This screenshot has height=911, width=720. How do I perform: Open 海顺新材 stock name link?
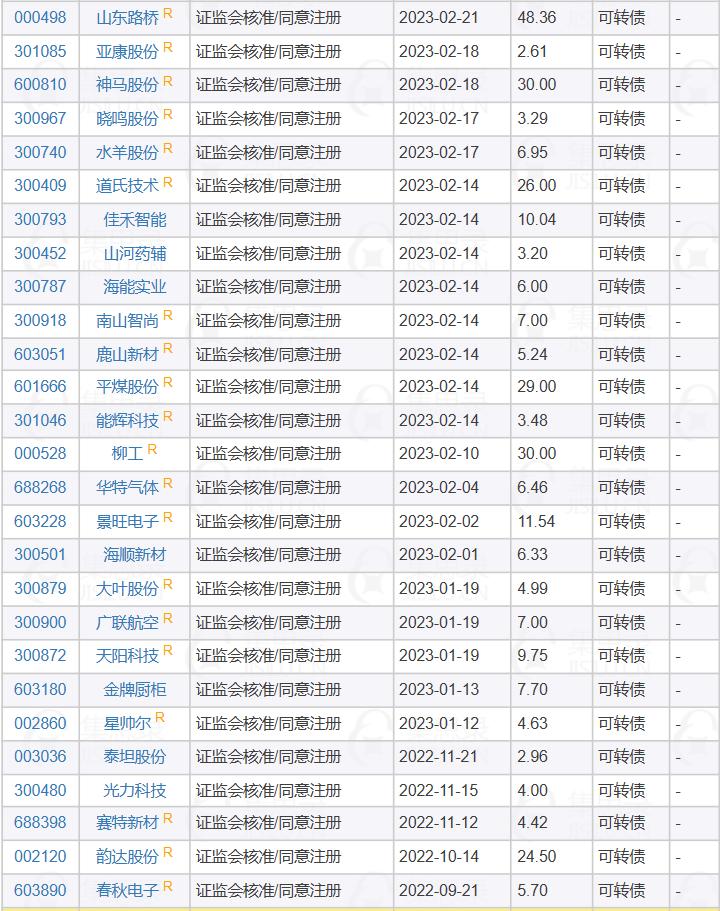[x=135, y=555]
